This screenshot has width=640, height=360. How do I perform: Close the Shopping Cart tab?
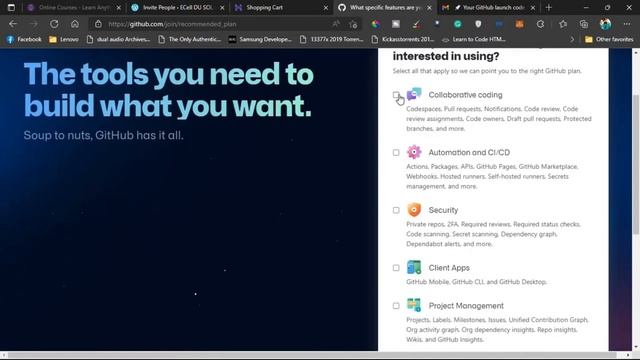(x=326, y=8)
